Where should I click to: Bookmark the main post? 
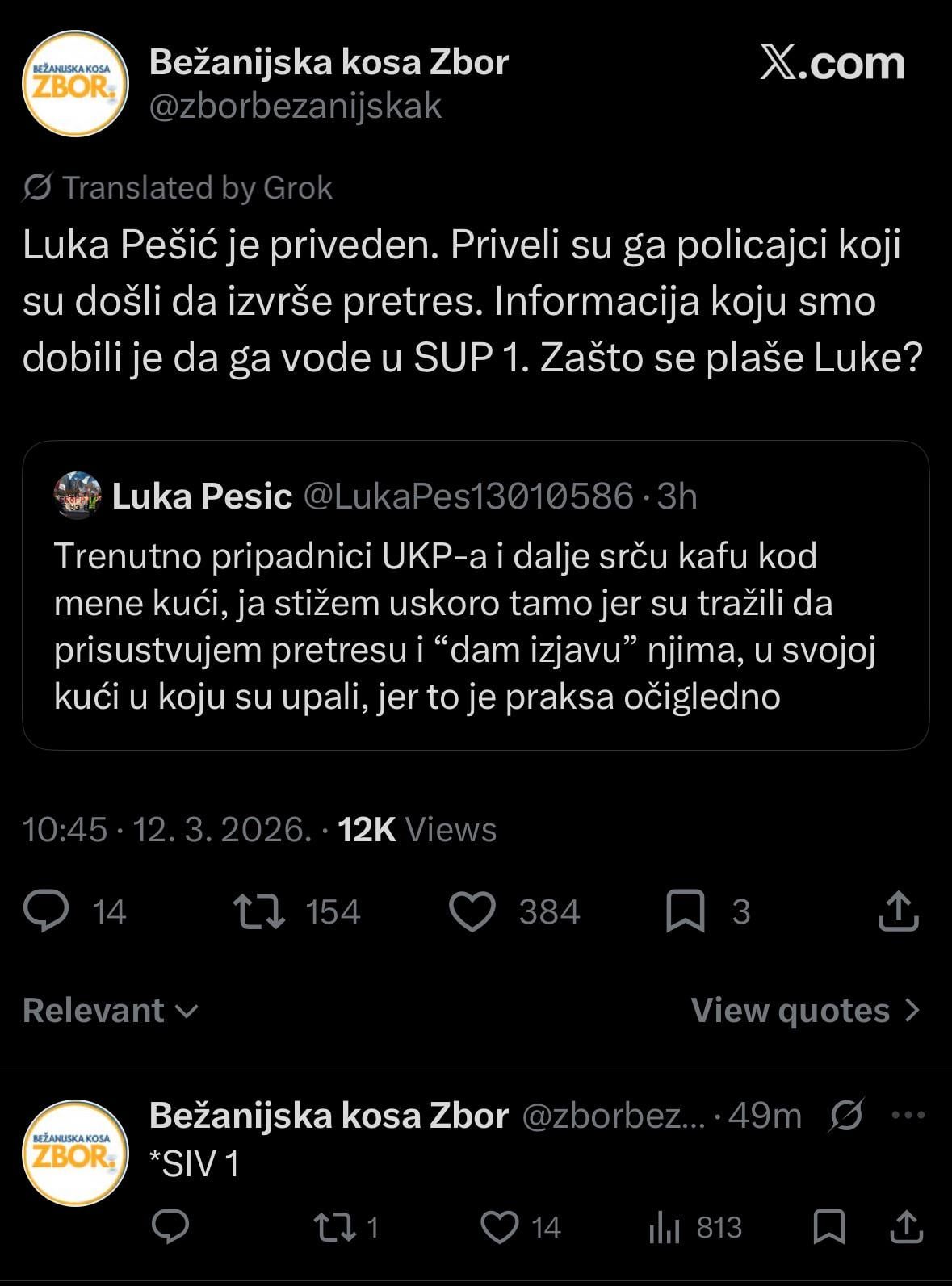[686, 911]
